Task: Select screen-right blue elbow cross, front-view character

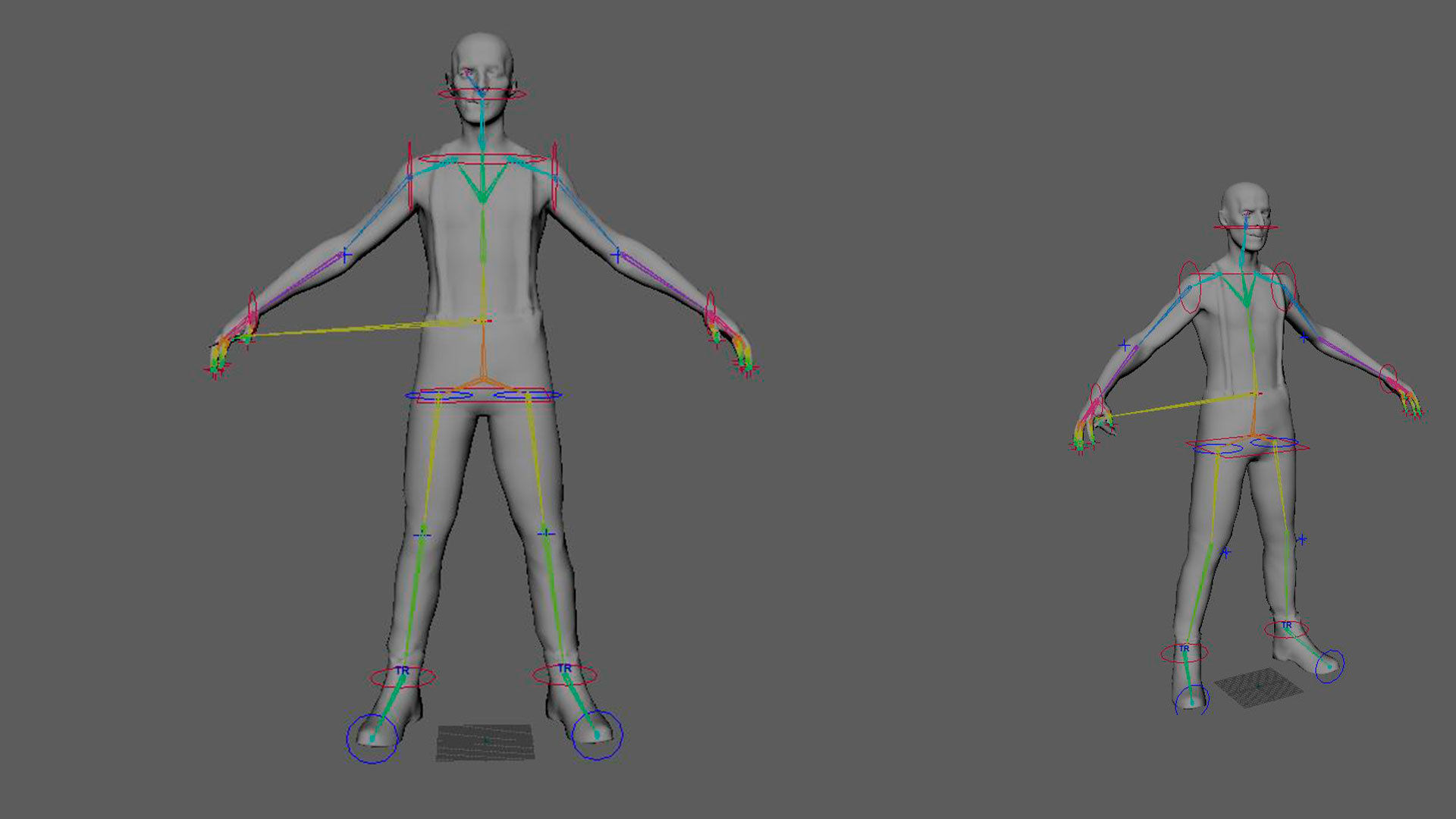Action: (617, 255)
